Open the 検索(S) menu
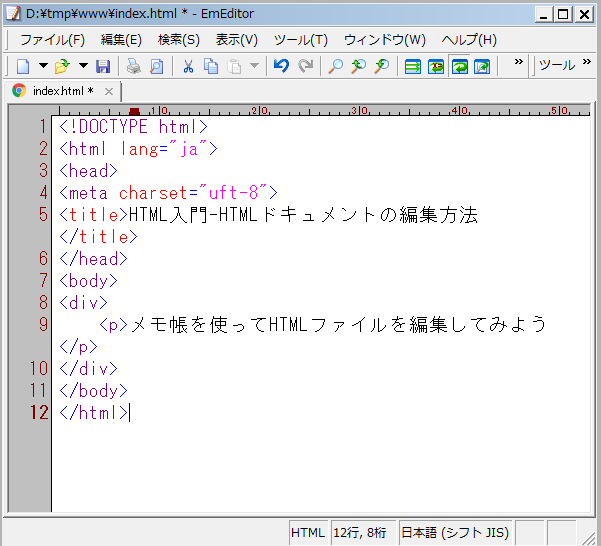Screen dimensions: 601x546 pyautogui.click(x=179, y=40)
